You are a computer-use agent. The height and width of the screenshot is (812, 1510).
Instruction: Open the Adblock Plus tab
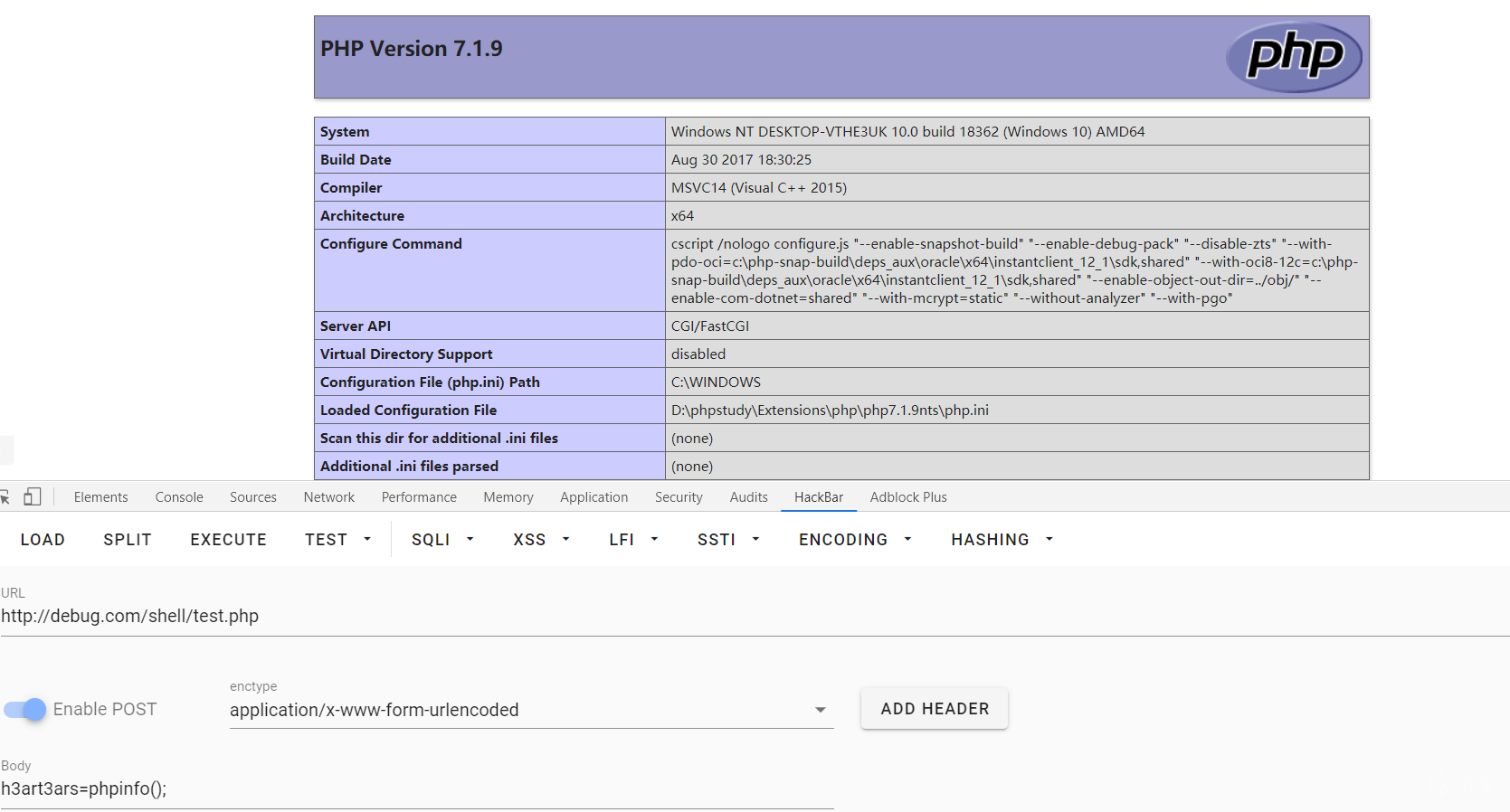coord(908,497)
